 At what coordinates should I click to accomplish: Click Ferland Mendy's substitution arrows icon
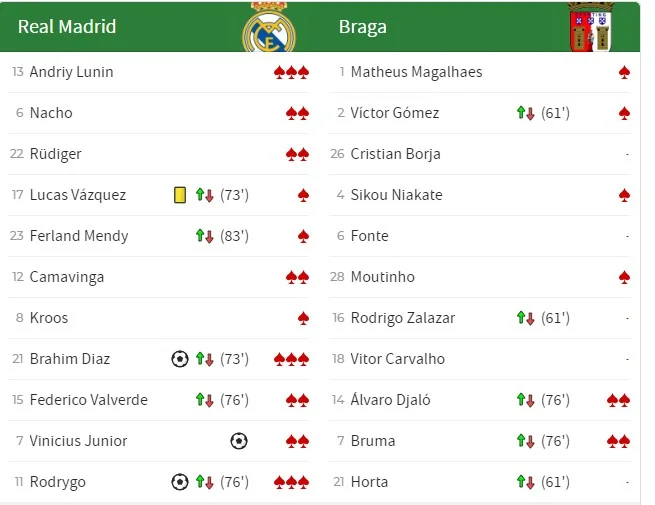pyautogui.click(x=205, y=236)
